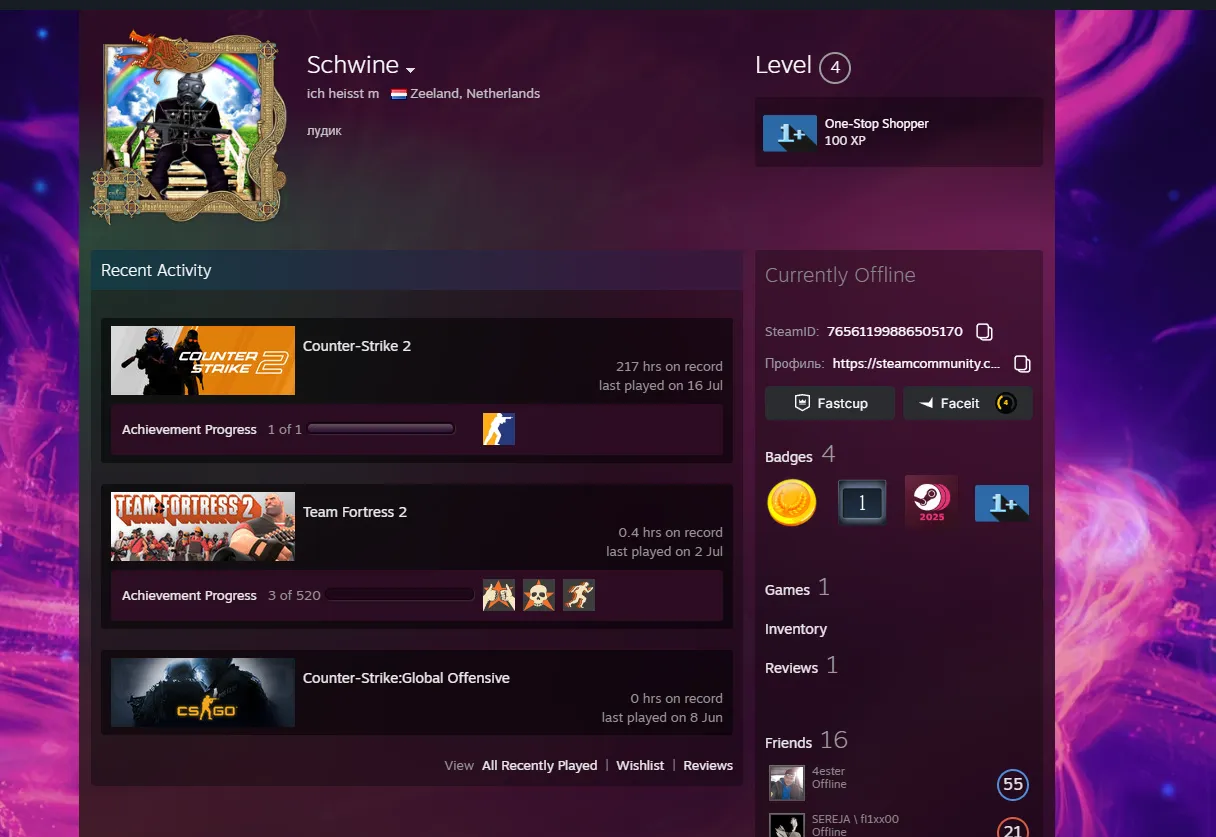Expand the Schwine name history dropdown
This screenshot has height=837, width=1216.
410,69
